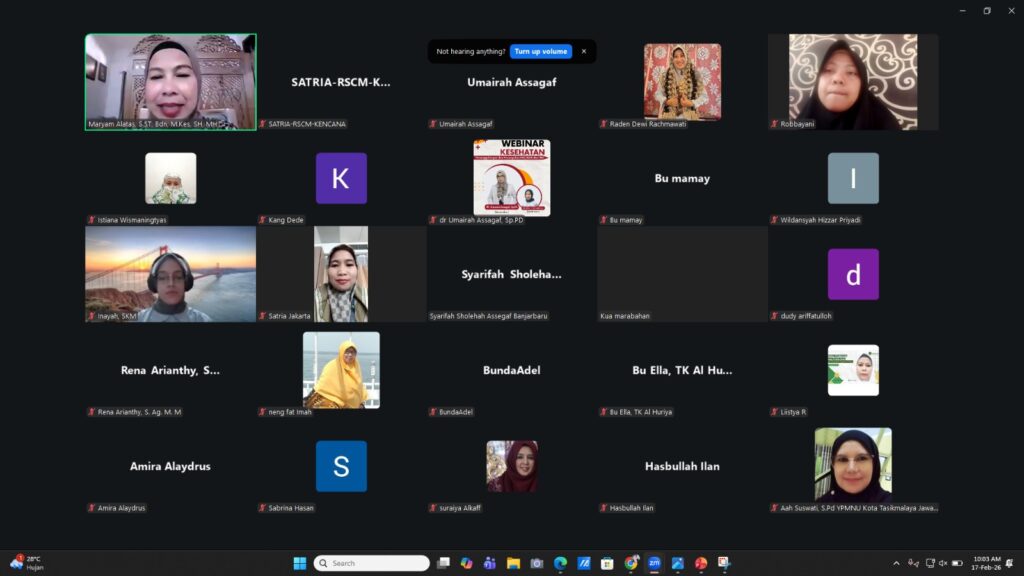The width and height of the screenshot is (1024, 576).
Task: Expand the hidden system tray icons chevron
Action: click(896, 563)
